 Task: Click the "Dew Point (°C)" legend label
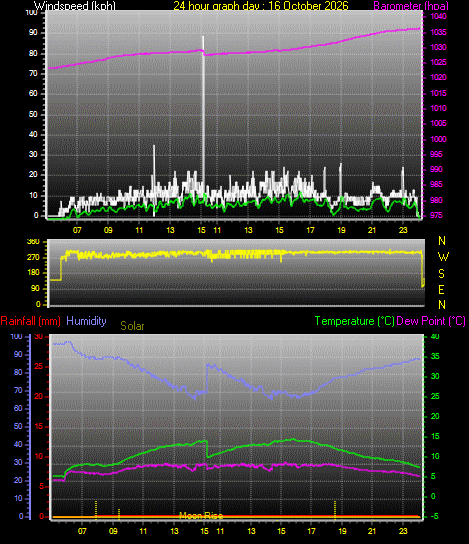pos(431,321)
